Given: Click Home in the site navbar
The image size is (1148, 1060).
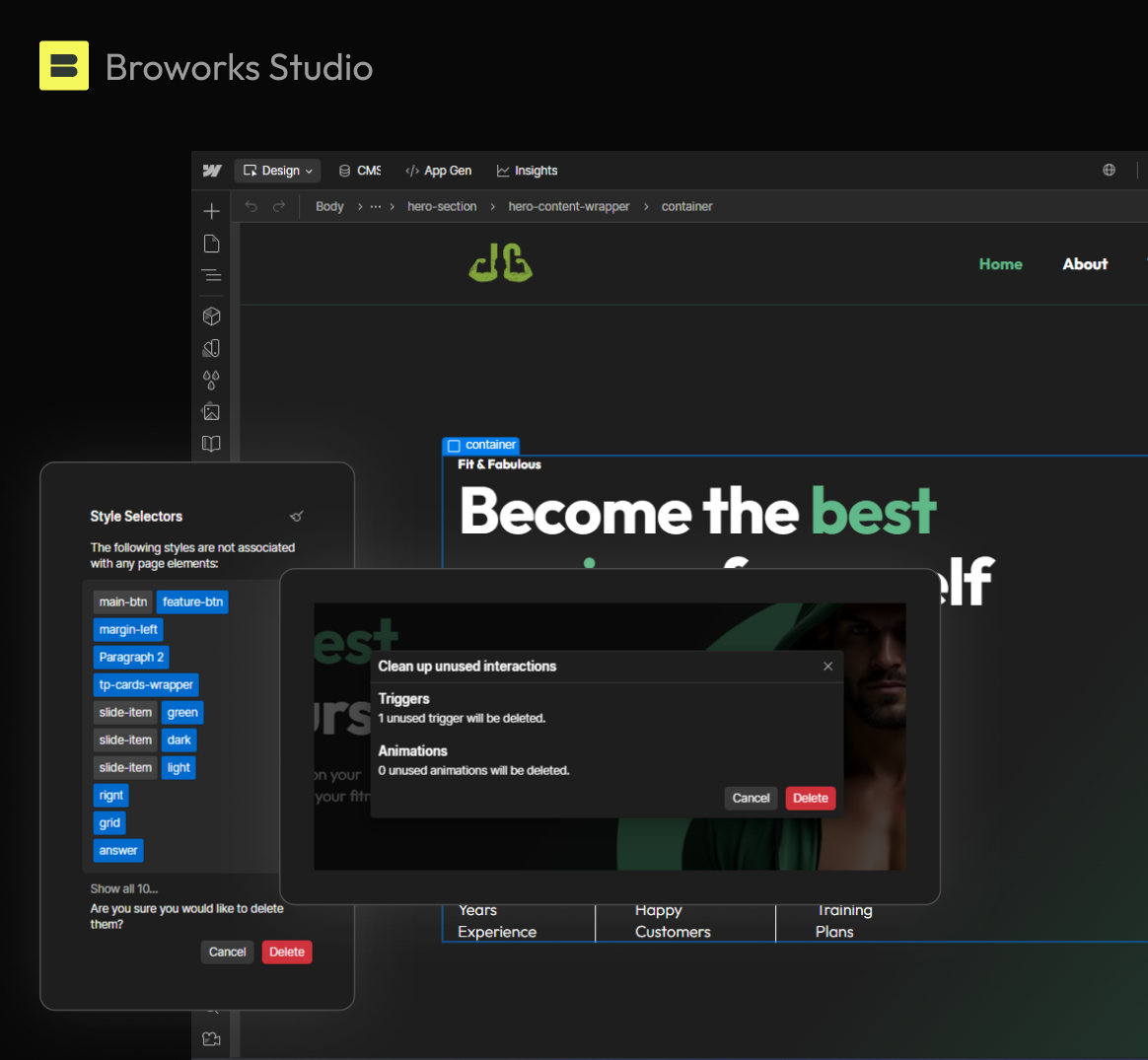Looking at the screenshot, I should tap(1001, 264).
